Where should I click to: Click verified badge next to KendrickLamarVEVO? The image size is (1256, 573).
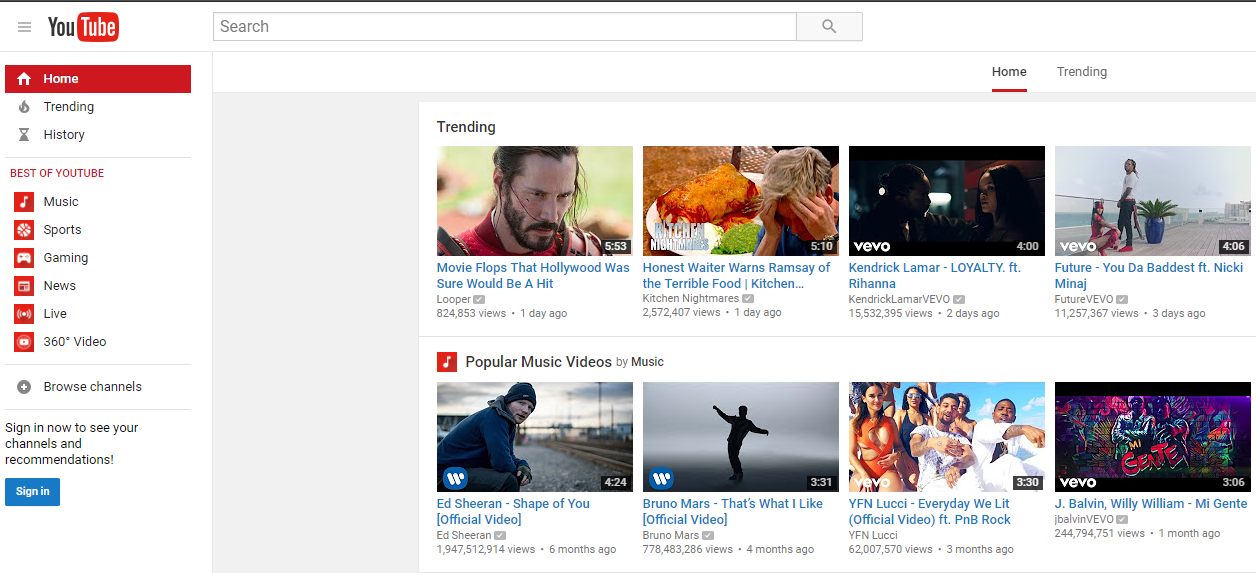tap(959, 299)
